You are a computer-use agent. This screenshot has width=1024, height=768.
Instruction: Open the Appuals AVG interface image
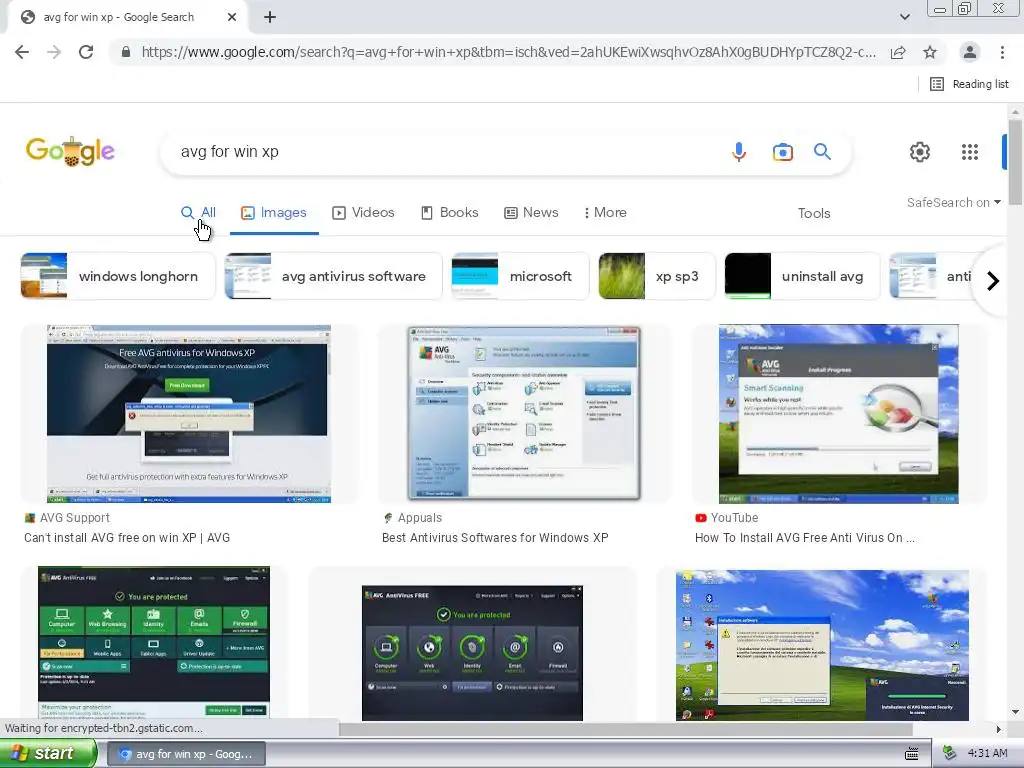[x=524, y=414]
